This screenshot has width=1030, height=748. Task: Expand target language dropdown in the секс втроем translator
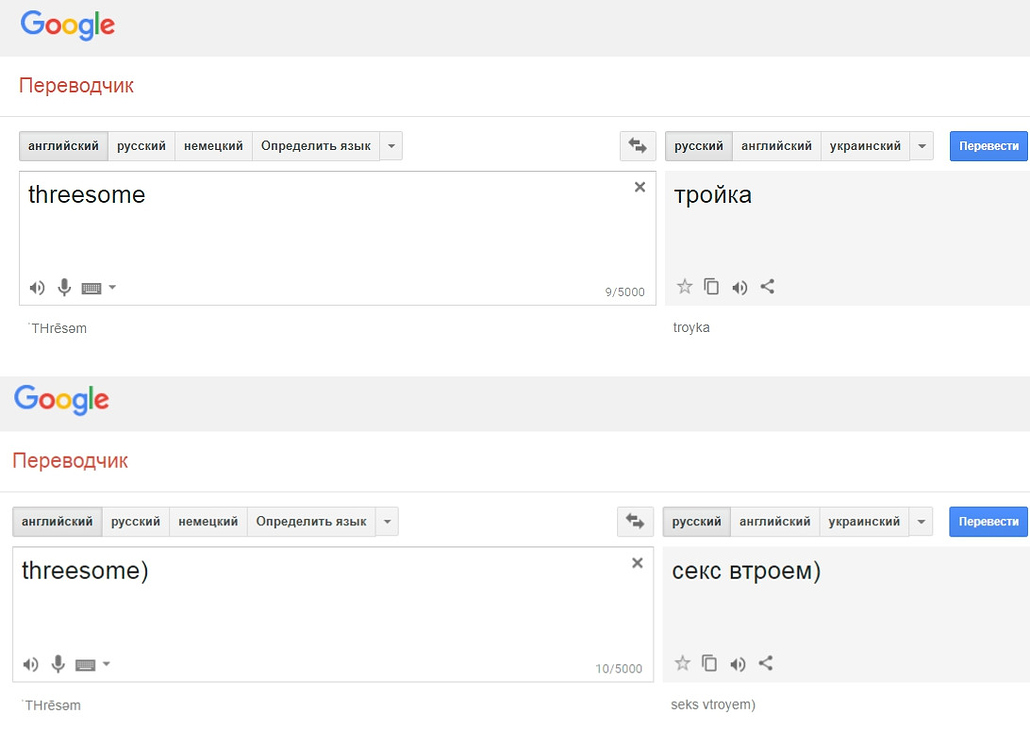[x=921, y=521]
